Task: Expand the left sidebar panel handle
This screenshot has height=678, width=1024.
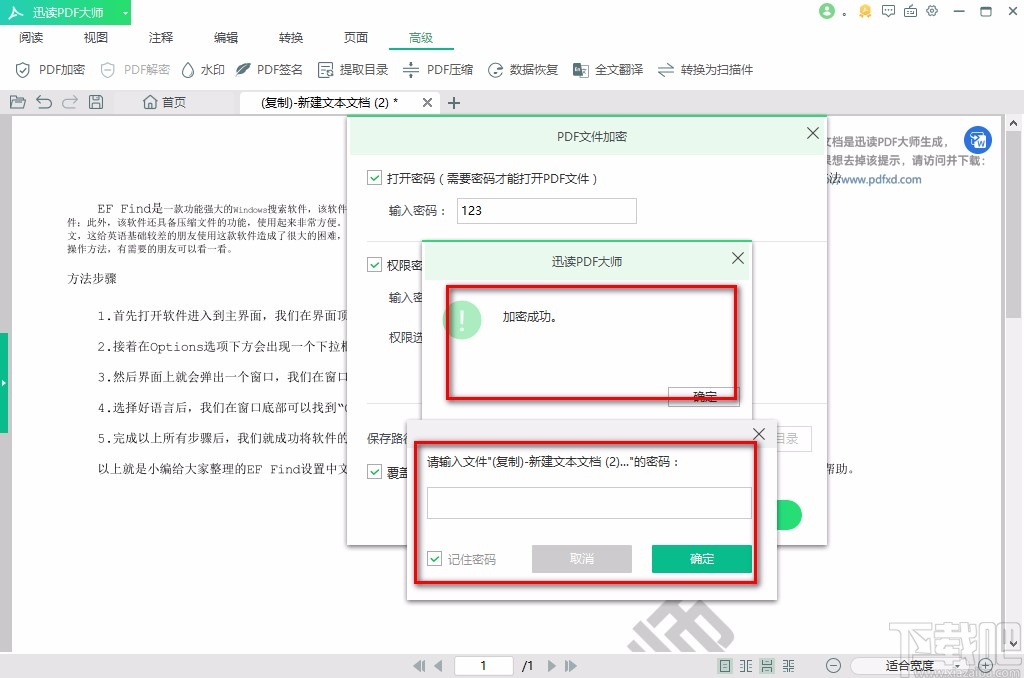Action: tap(4, 383)
